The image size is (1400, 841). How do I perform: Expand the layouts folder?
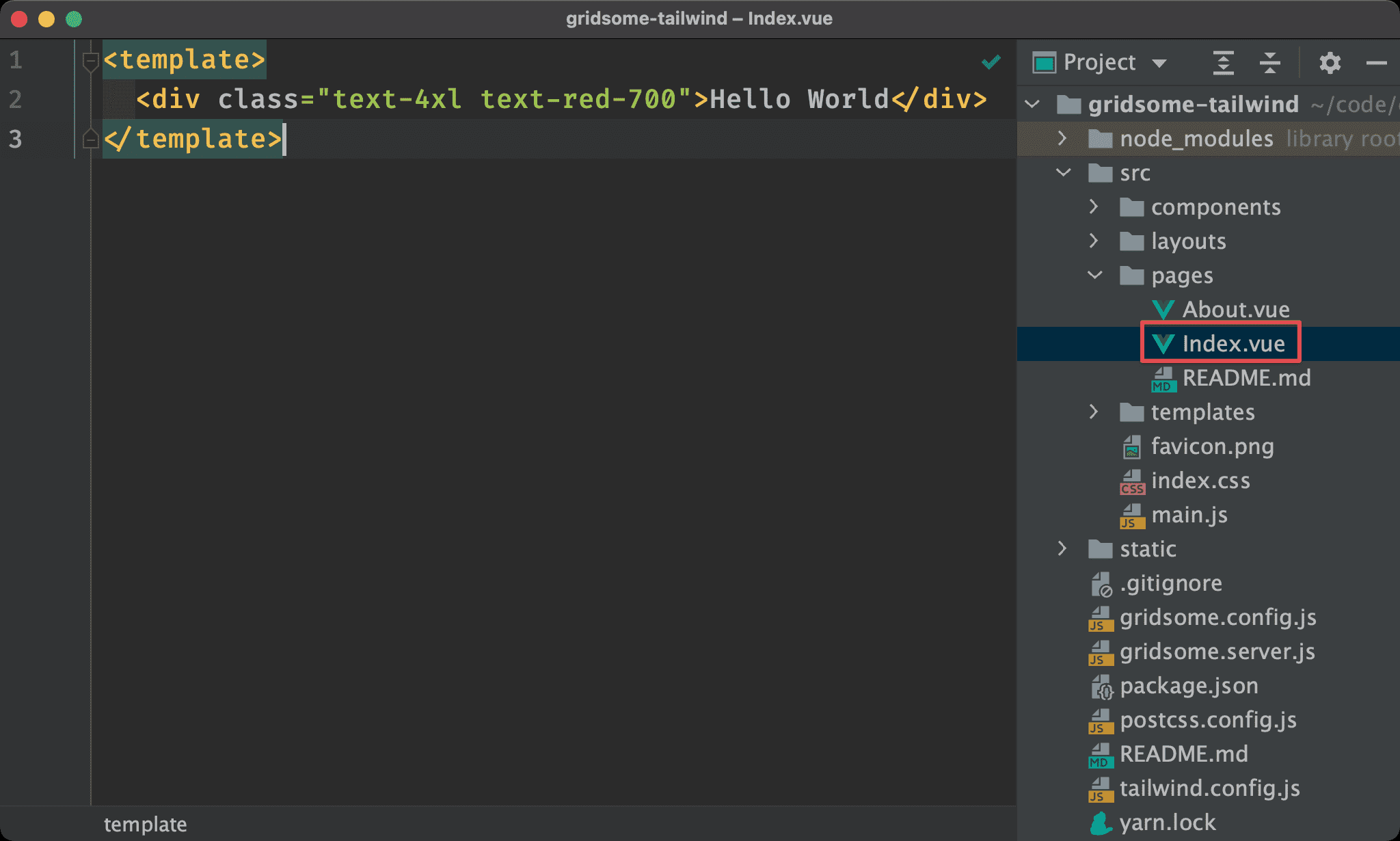1093,241
